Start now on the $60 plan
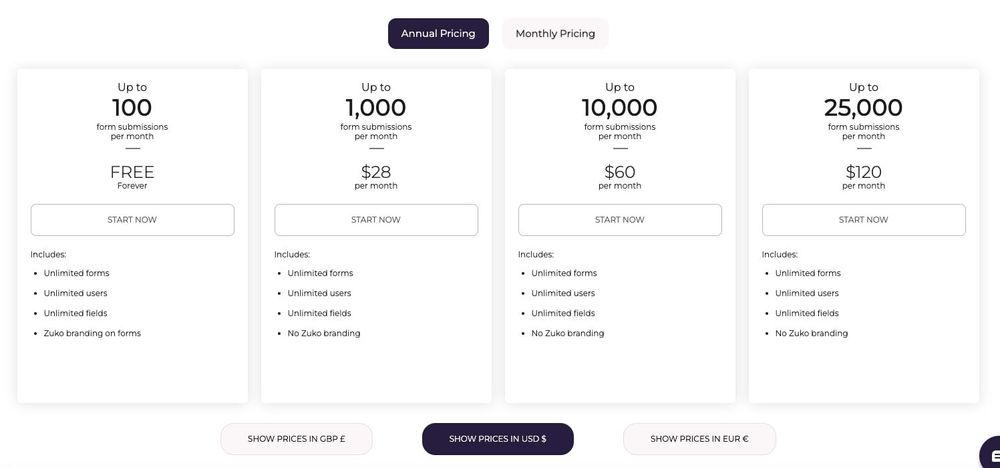This screenshot has width=1000, height=468. 619,220
